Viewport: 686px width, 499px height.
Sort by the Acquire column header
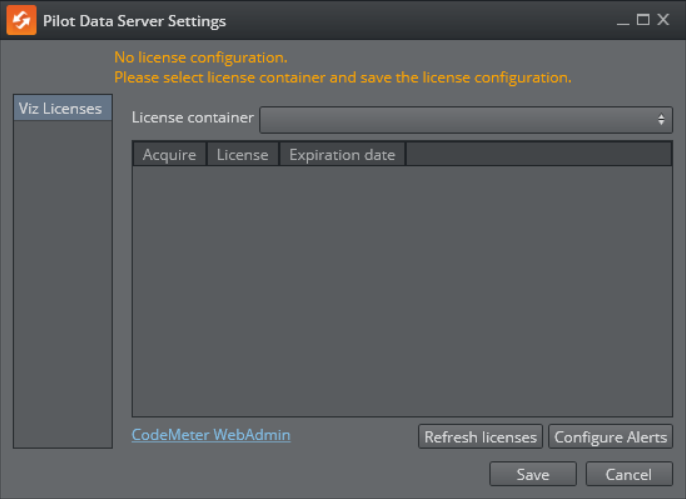169,154
